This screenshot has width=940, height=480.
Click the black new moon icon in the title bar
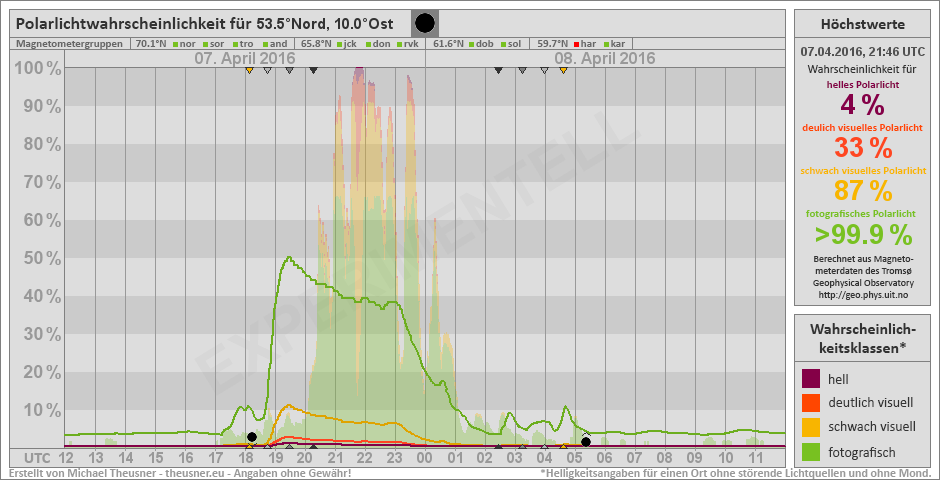click(x=425, y=23)
